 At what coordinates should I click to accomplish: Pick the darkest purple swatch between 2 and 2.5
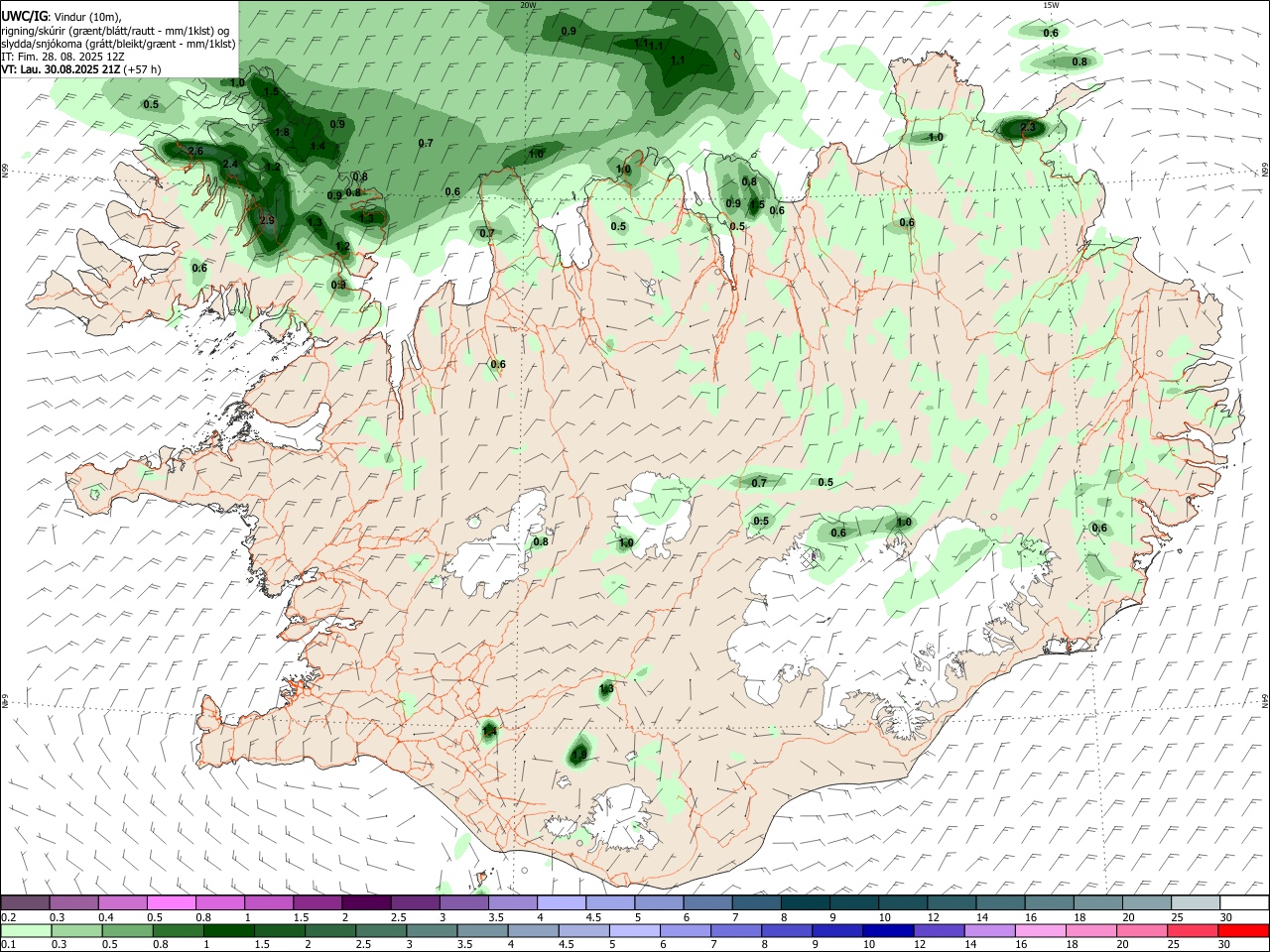click(365, 903)
